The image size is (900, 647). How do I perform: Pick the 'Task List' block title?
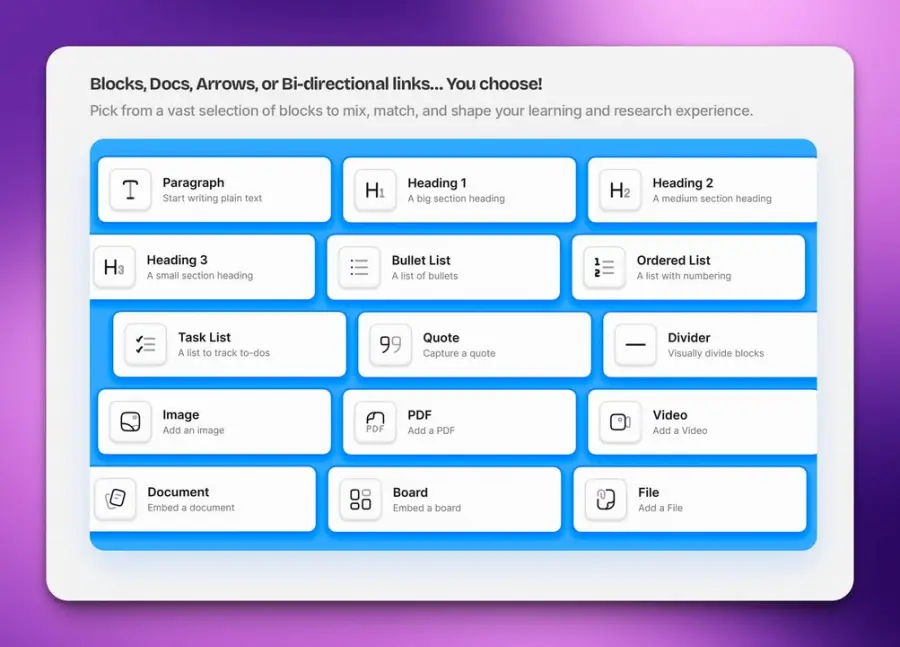[x=204, y=338]
